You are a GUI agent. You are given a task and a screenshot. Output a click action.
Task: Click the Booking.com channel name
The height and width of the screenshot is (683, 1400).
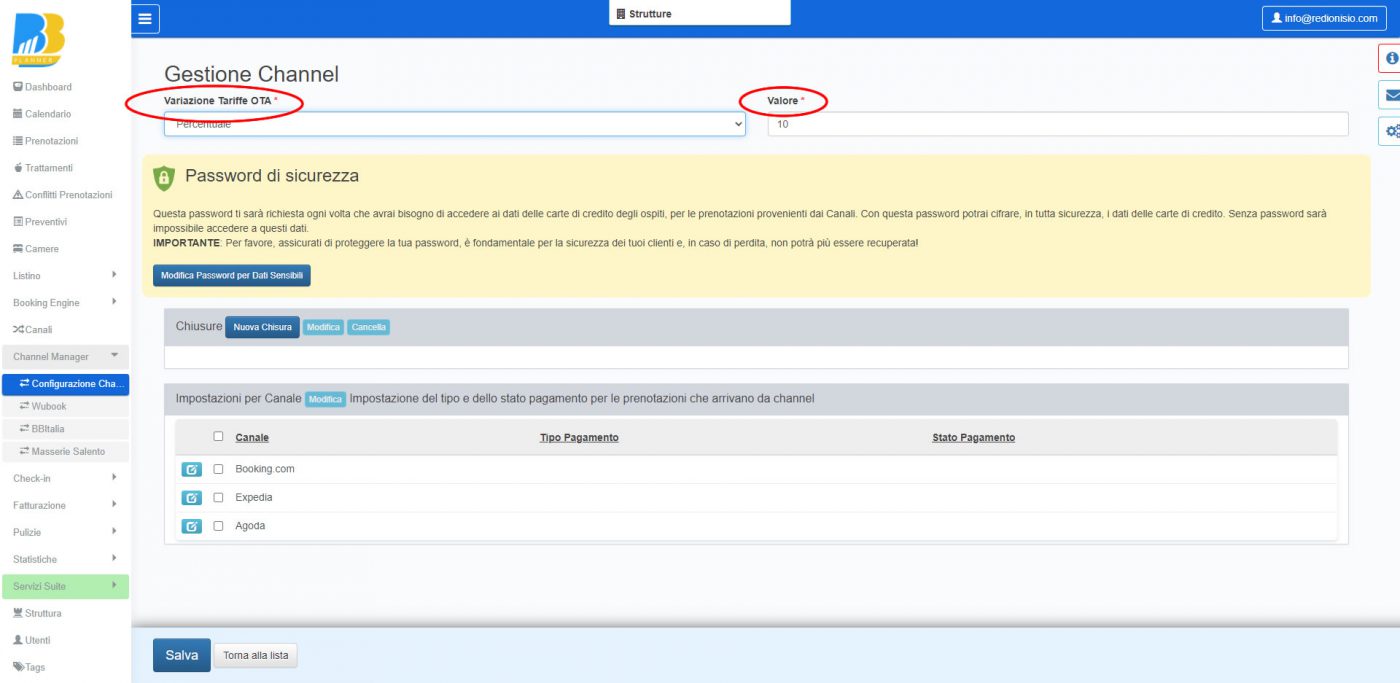265,469
